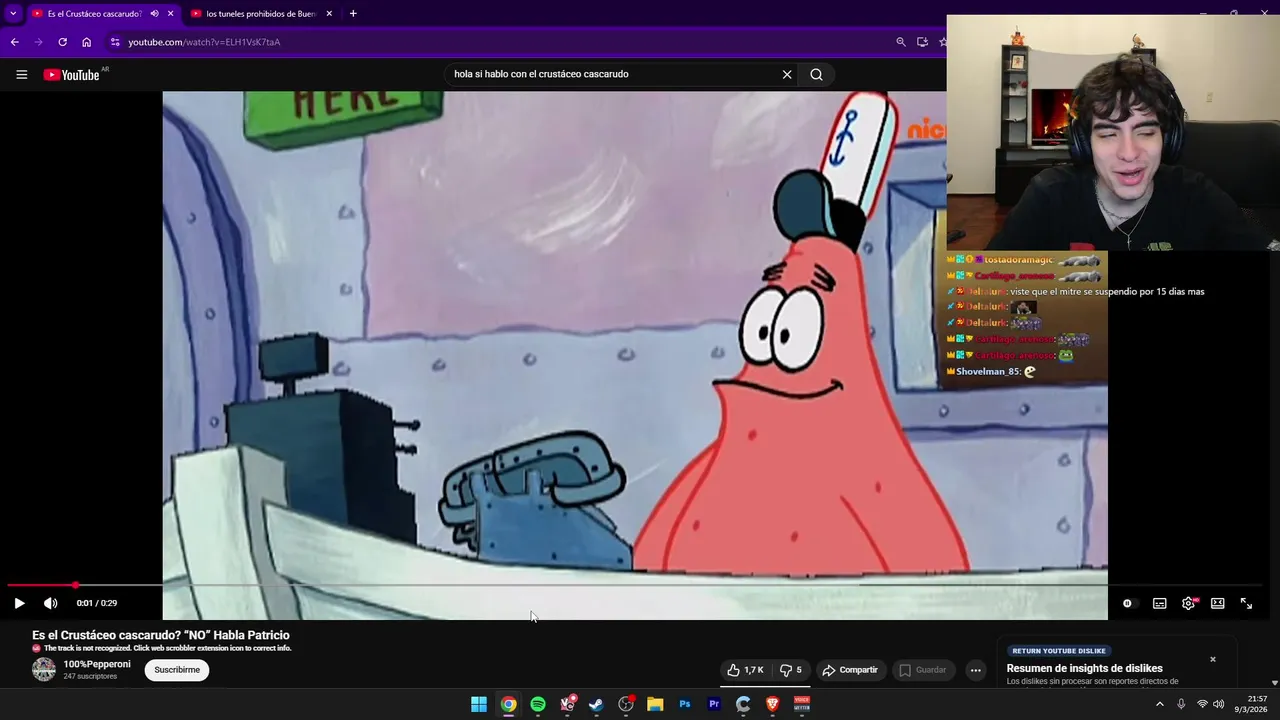Like the video showing 1,7 K
Image resolution: width=1280 pixels, height=720 pixels.
pos(745,670)
